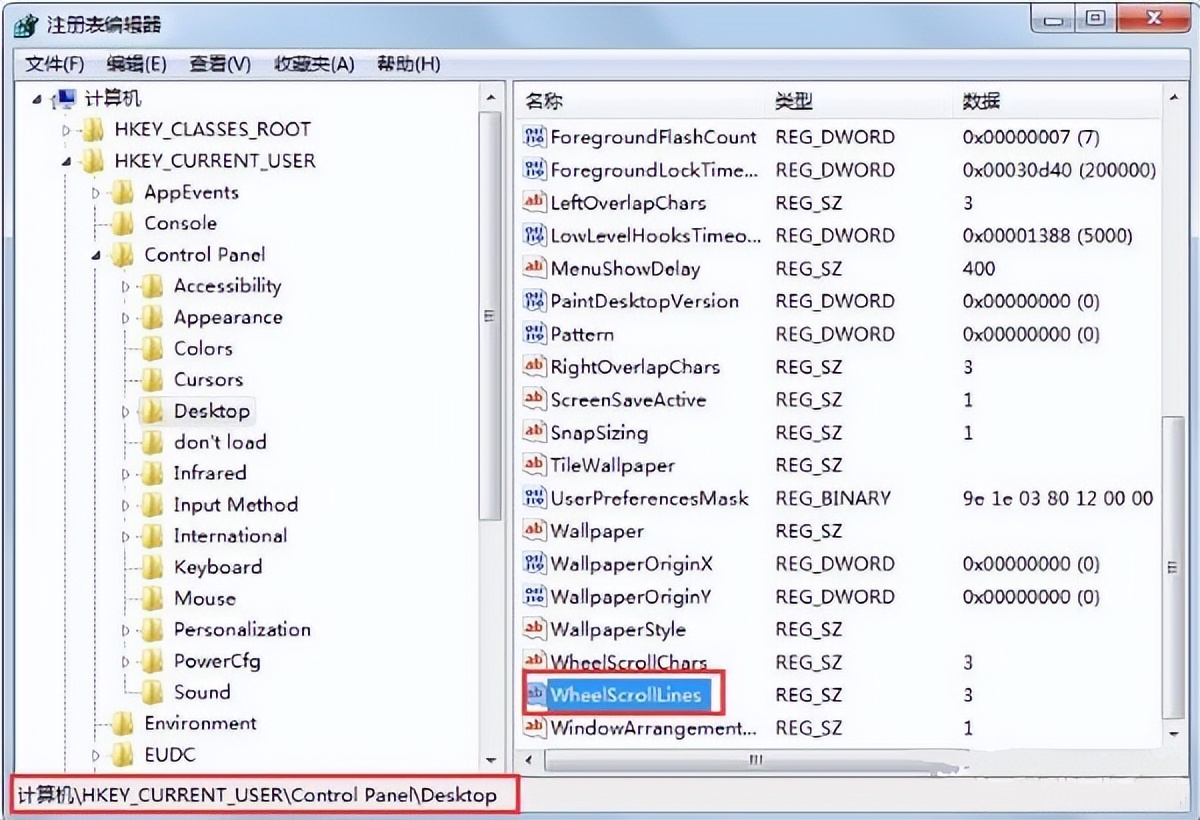Click the tree pane scroll-up arrow
The width and height of the screenshot is (1200, 820).
tap(490, 98)
